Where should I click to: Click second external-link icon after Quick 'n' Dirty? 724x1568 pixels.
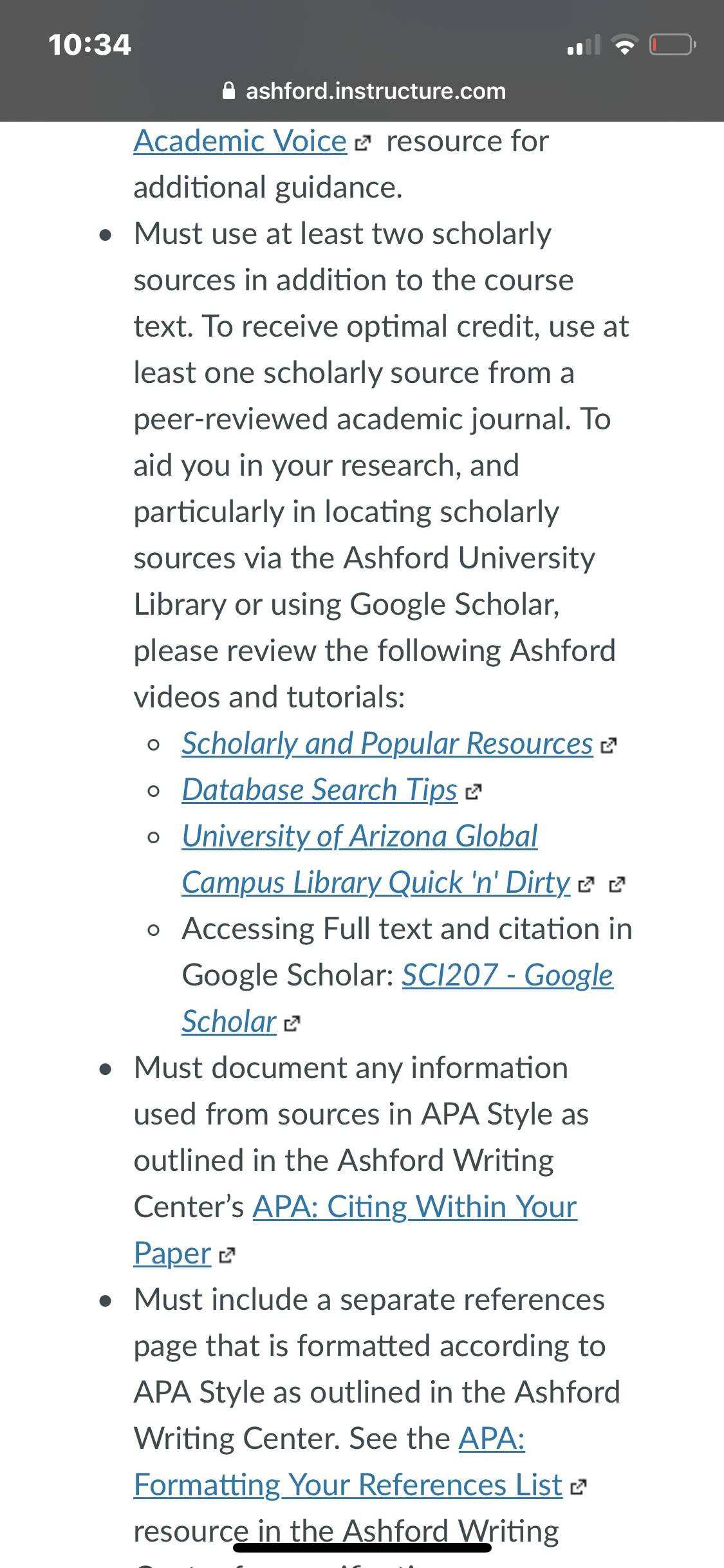pos(617,884)
